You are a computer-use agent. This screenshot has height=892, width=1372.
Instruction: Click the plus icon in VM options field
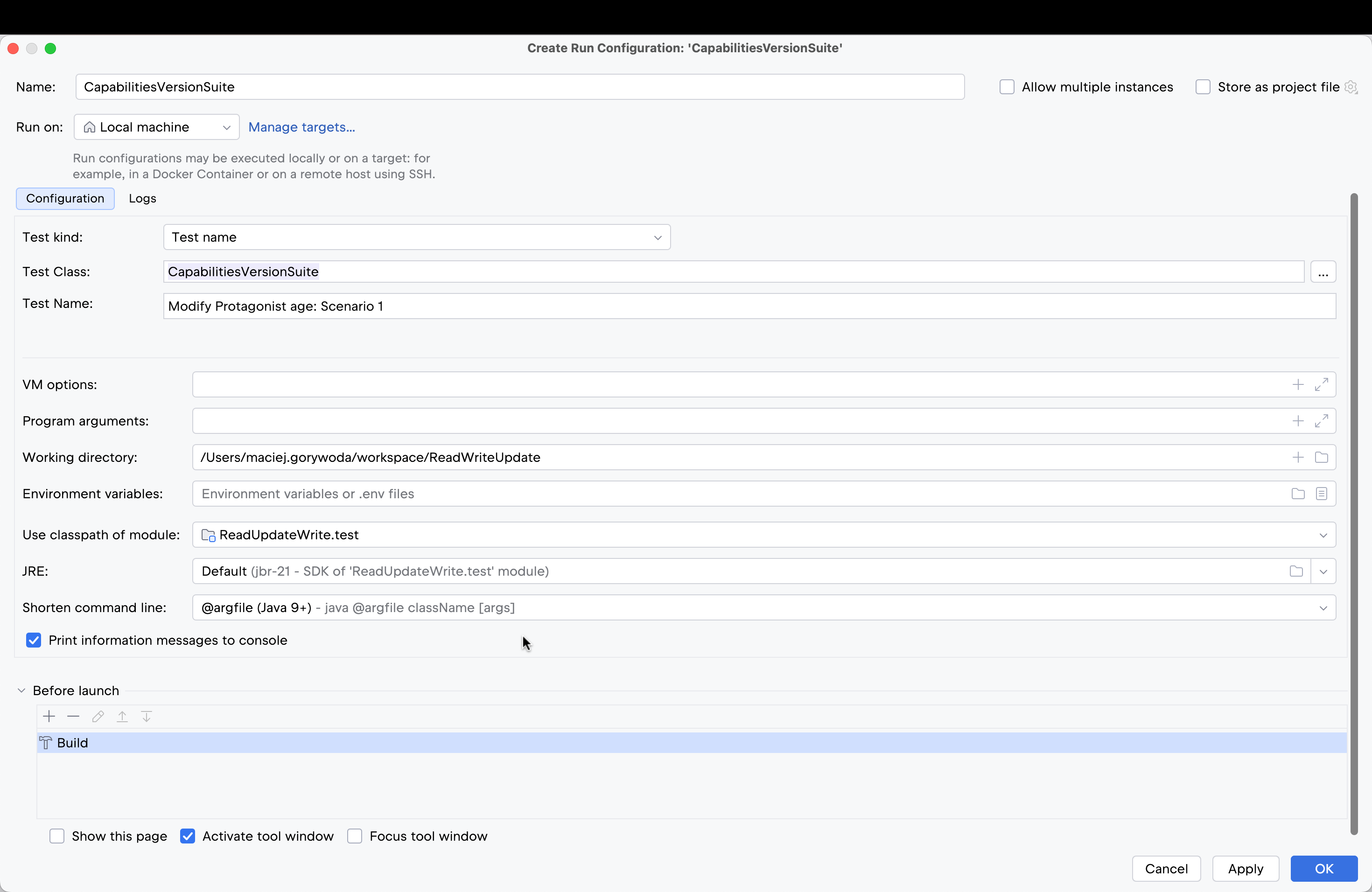1298,385
